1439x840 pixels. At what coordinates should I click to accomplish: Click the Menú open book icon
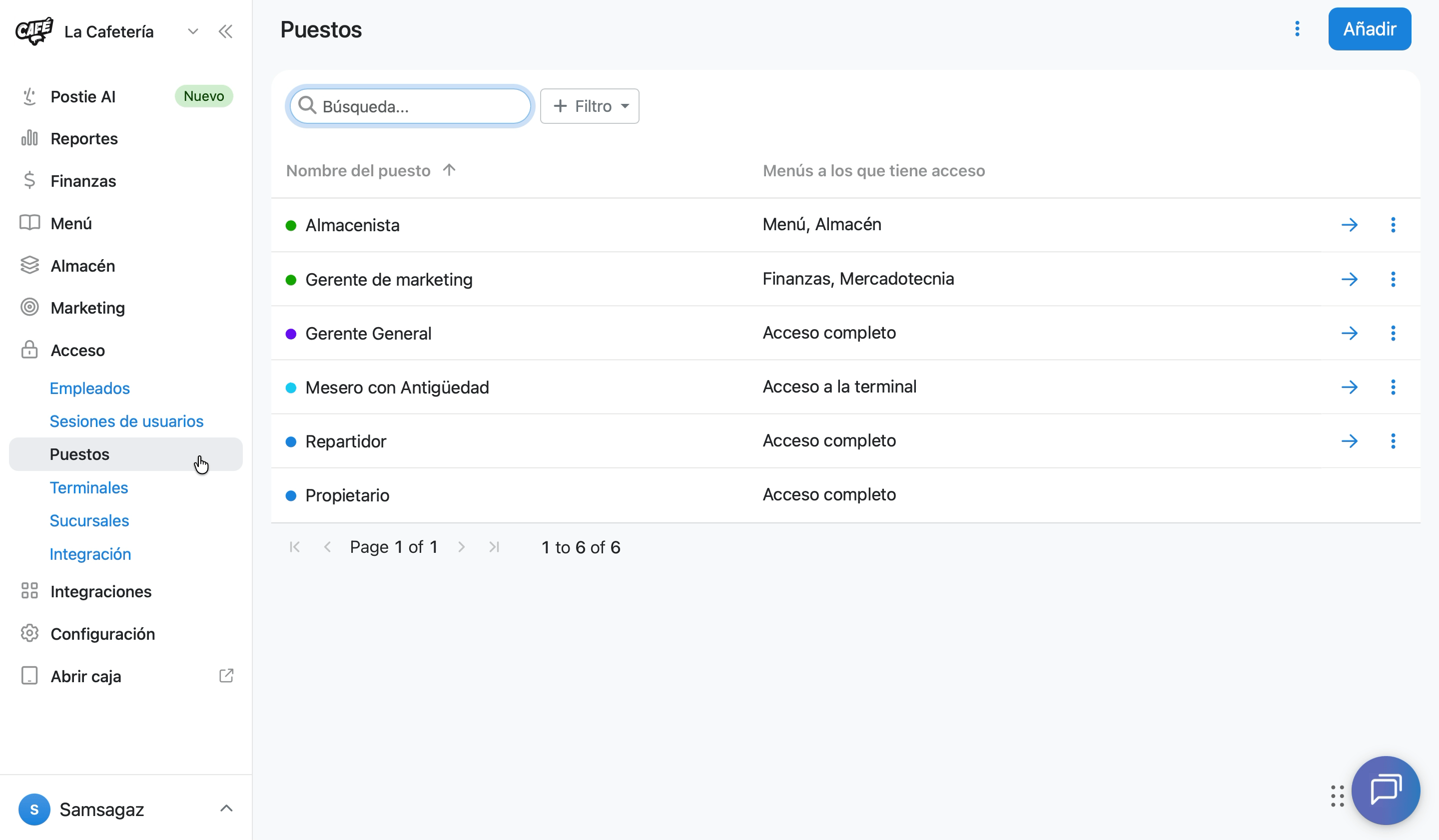(29, 223)
